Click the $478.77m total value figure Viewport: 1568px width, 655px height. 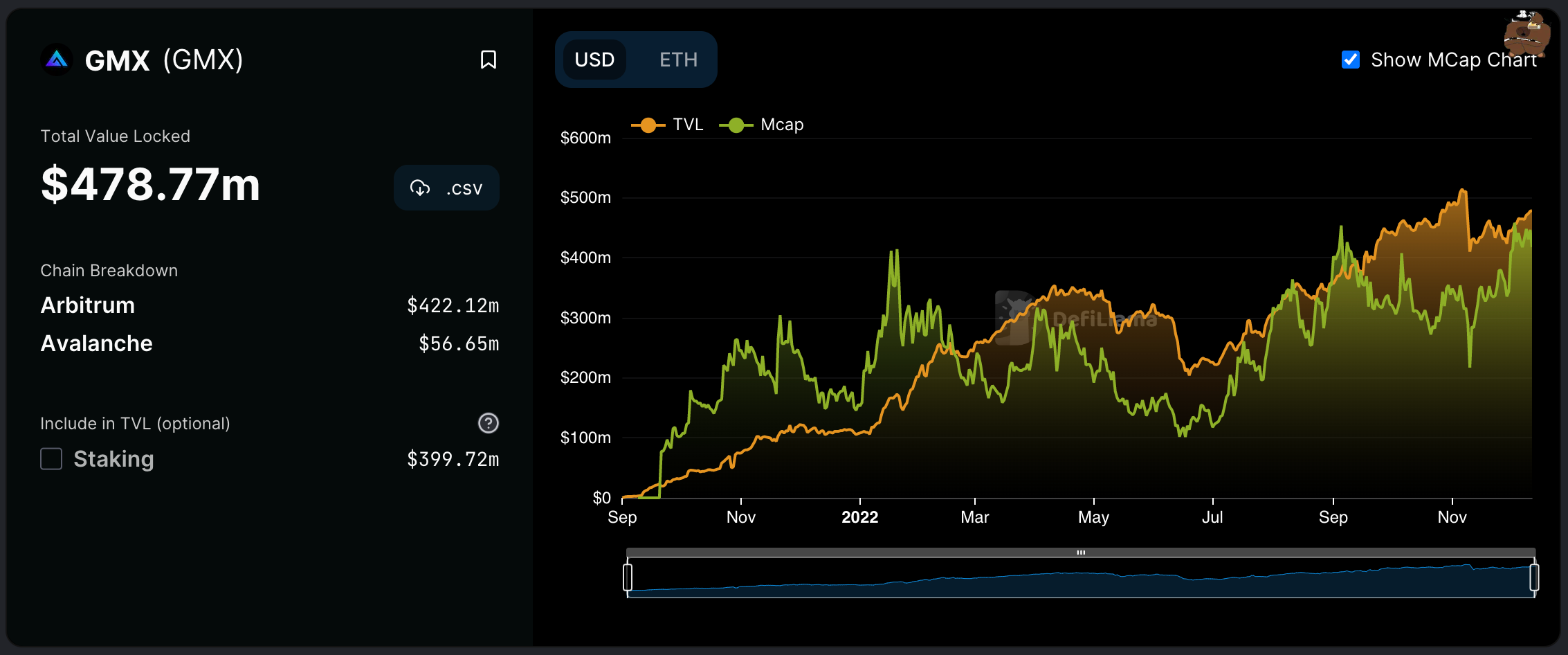click(x=151, y=185)
